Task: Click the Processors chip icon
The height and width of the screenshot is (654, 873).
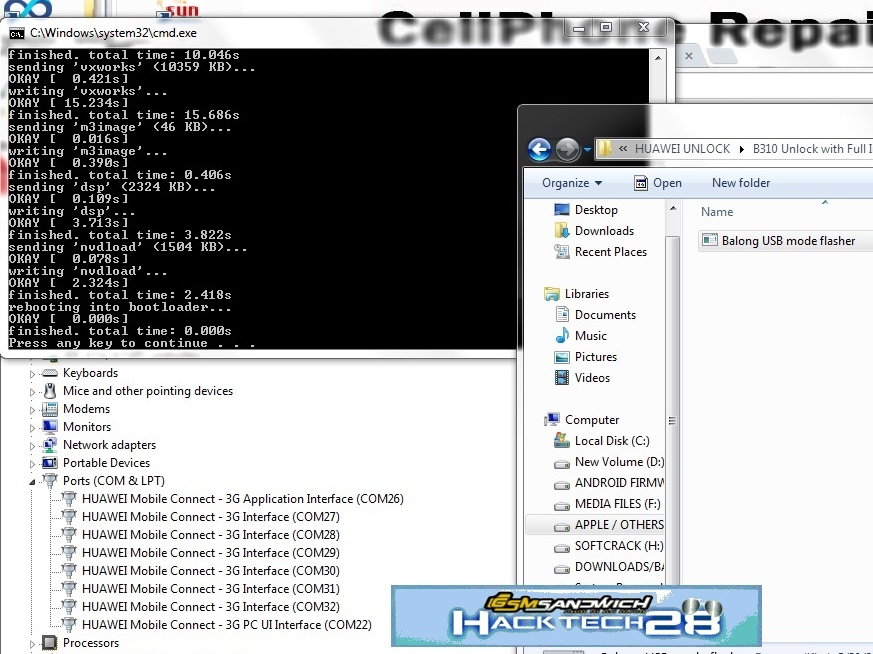Action: click(50, 642)
